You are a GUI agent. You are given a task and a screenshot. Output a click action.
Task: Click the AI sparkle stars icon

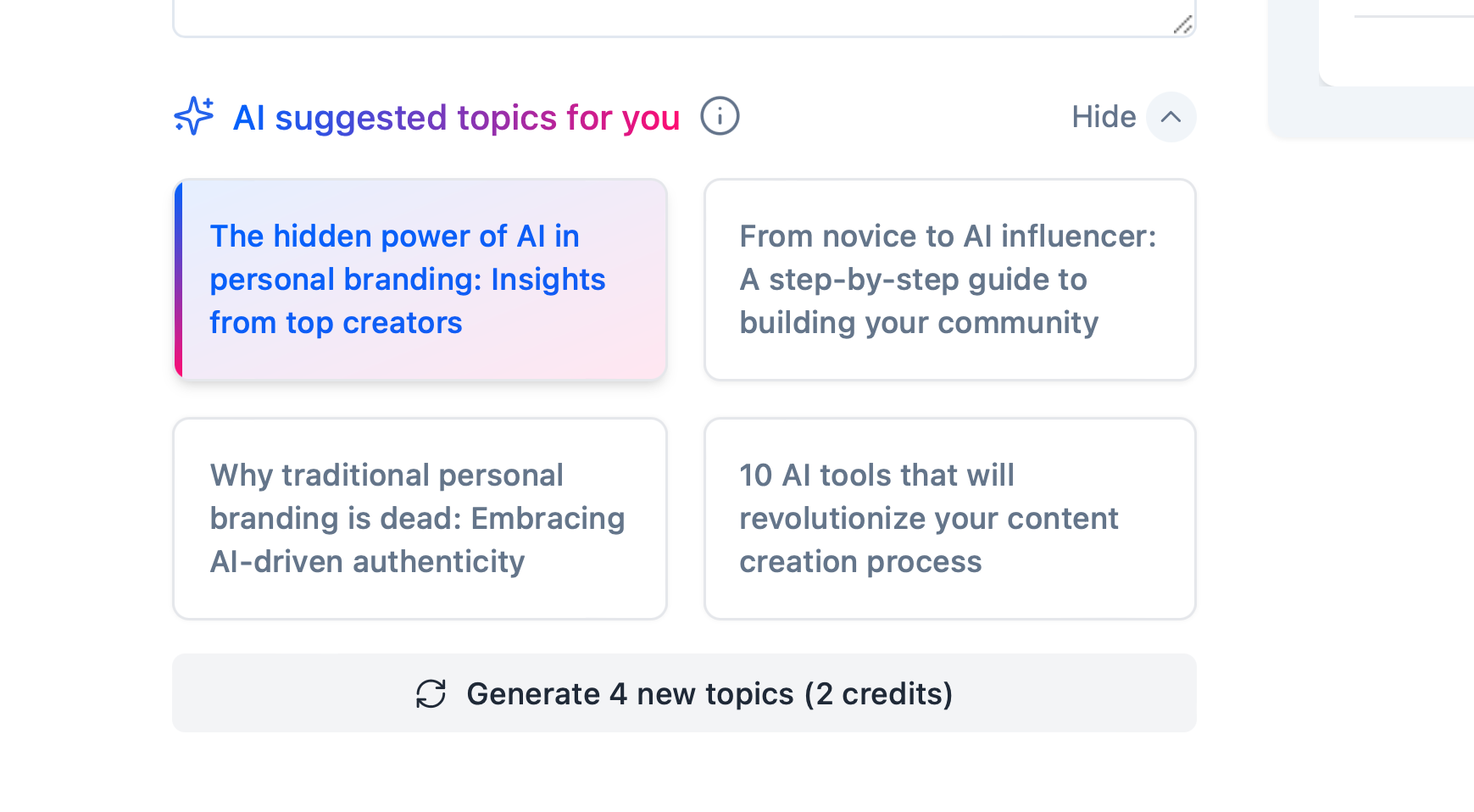tap(194, 116)
